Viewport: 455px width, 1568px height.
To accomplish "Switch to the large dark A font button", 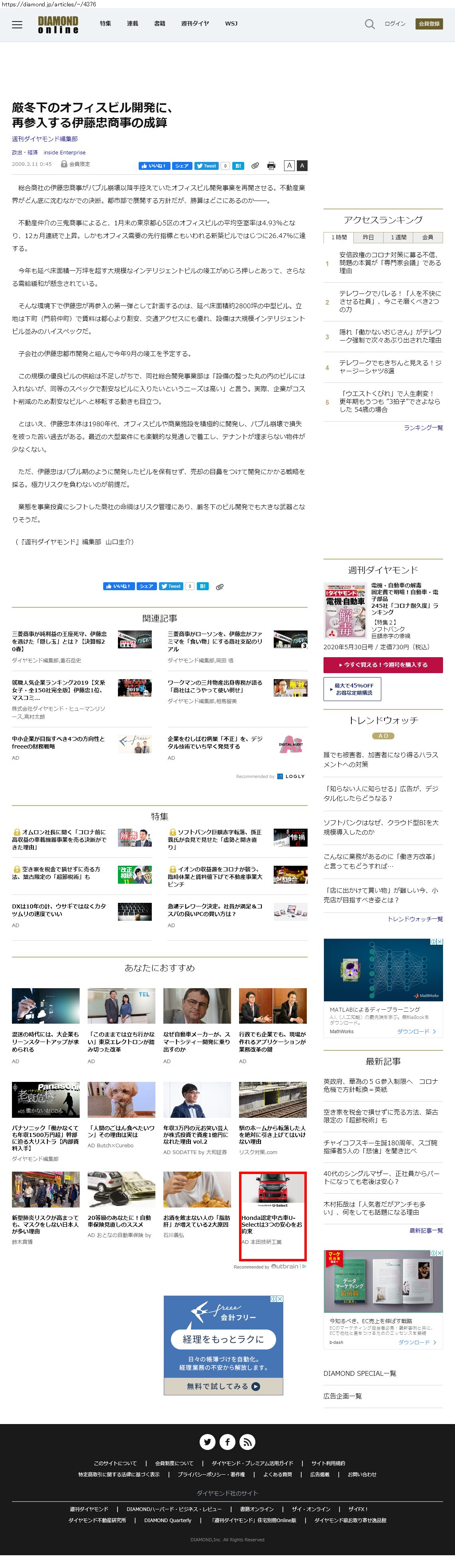I will 302,165.
